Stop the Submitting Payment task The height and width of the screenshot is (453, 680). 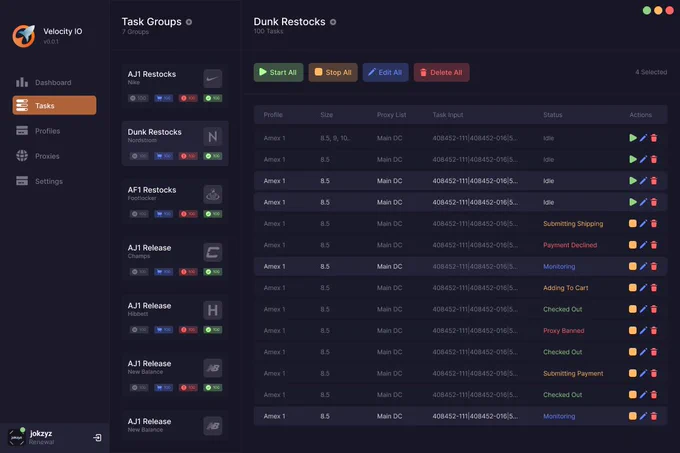(633, 373)
